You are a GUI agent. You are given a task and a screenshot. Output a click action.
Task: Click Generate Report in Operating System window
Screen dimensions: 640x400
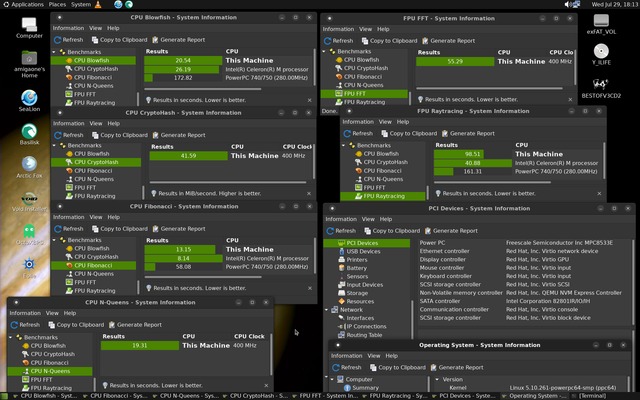click(x=457, y=368)
